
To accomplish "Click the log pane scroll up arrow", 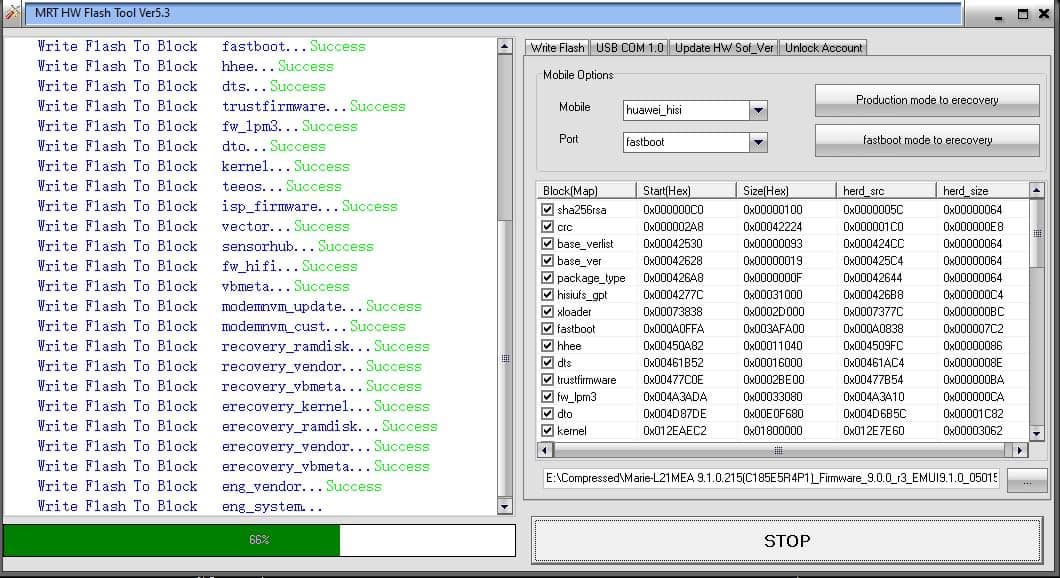I will click(x=504, y=46).
